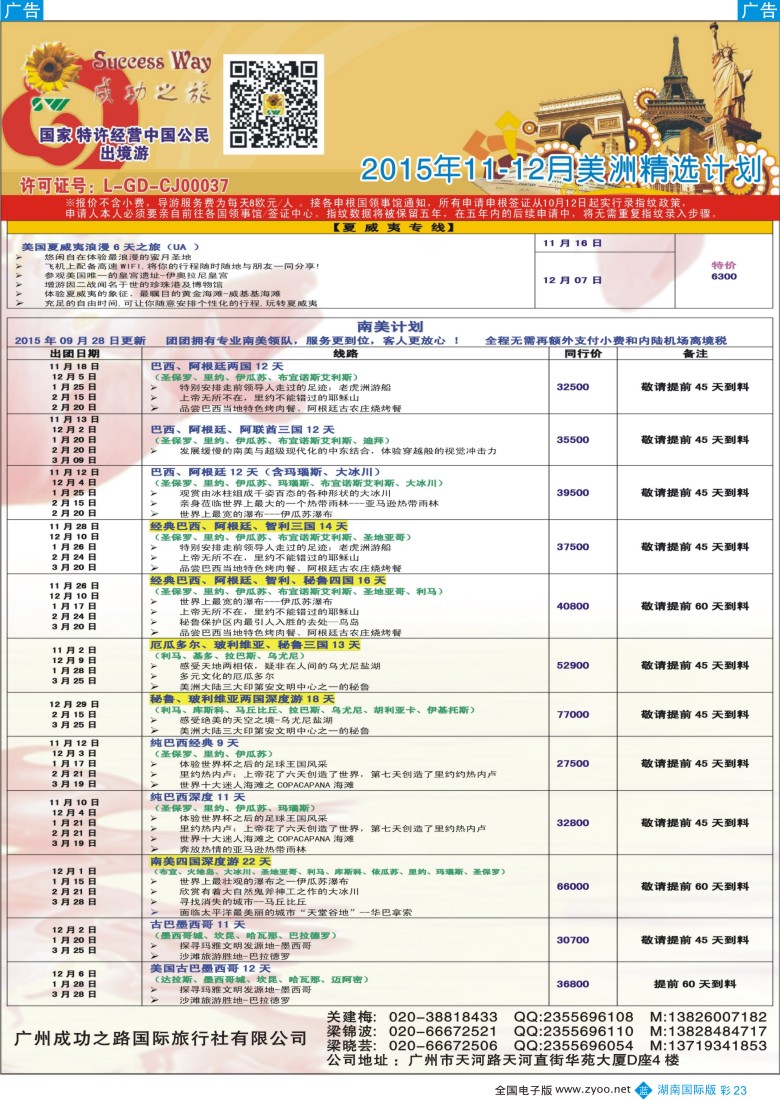Viewport: 780px width, 1100px height.
Task: Click the 湖南国际版 彩23 page label
Action: 701,1090
